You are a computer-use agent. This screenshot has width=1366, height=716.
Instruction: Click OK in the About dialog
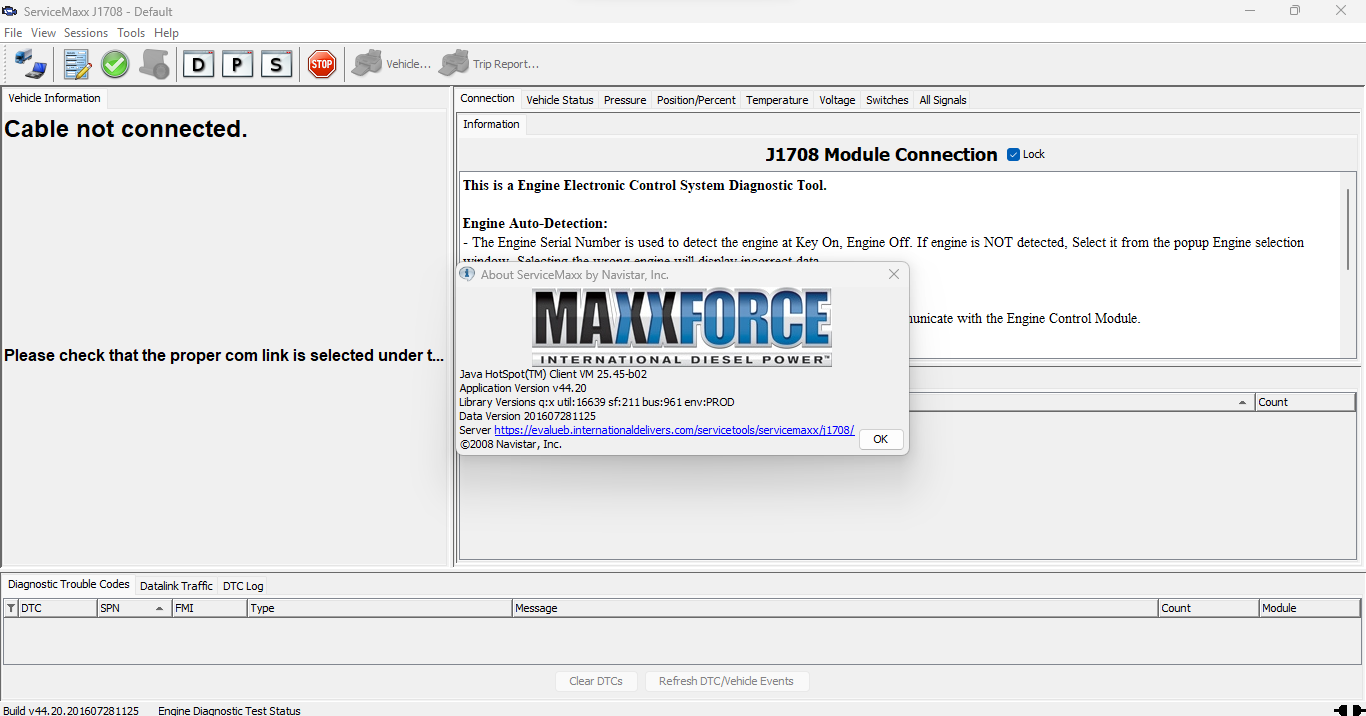(881, 440)
